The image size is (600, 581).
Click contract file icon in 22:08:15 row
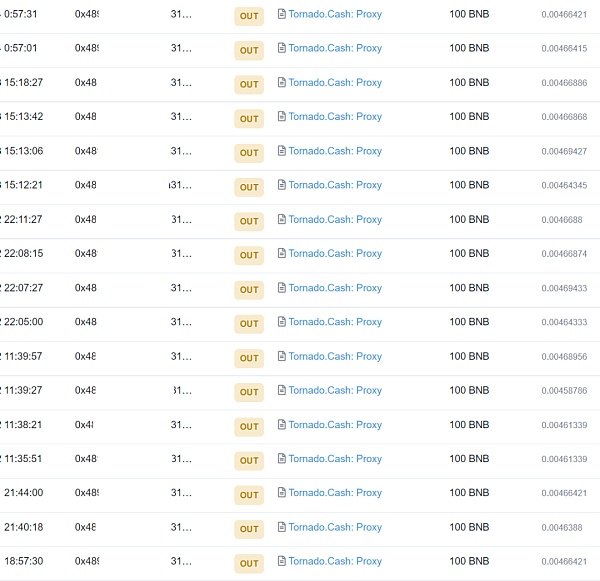click(281, 254)
